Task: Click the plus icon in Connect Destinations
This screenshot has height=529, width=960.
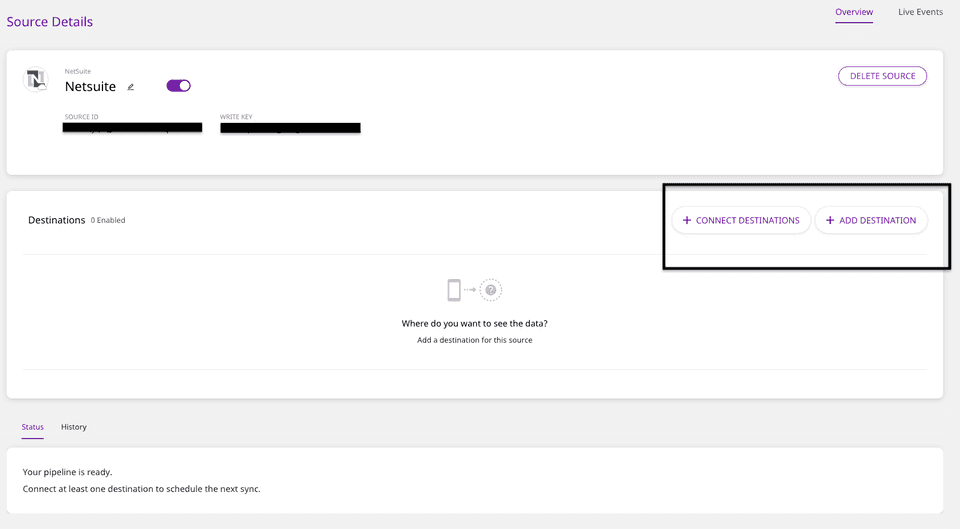Action: pos(686,220)
